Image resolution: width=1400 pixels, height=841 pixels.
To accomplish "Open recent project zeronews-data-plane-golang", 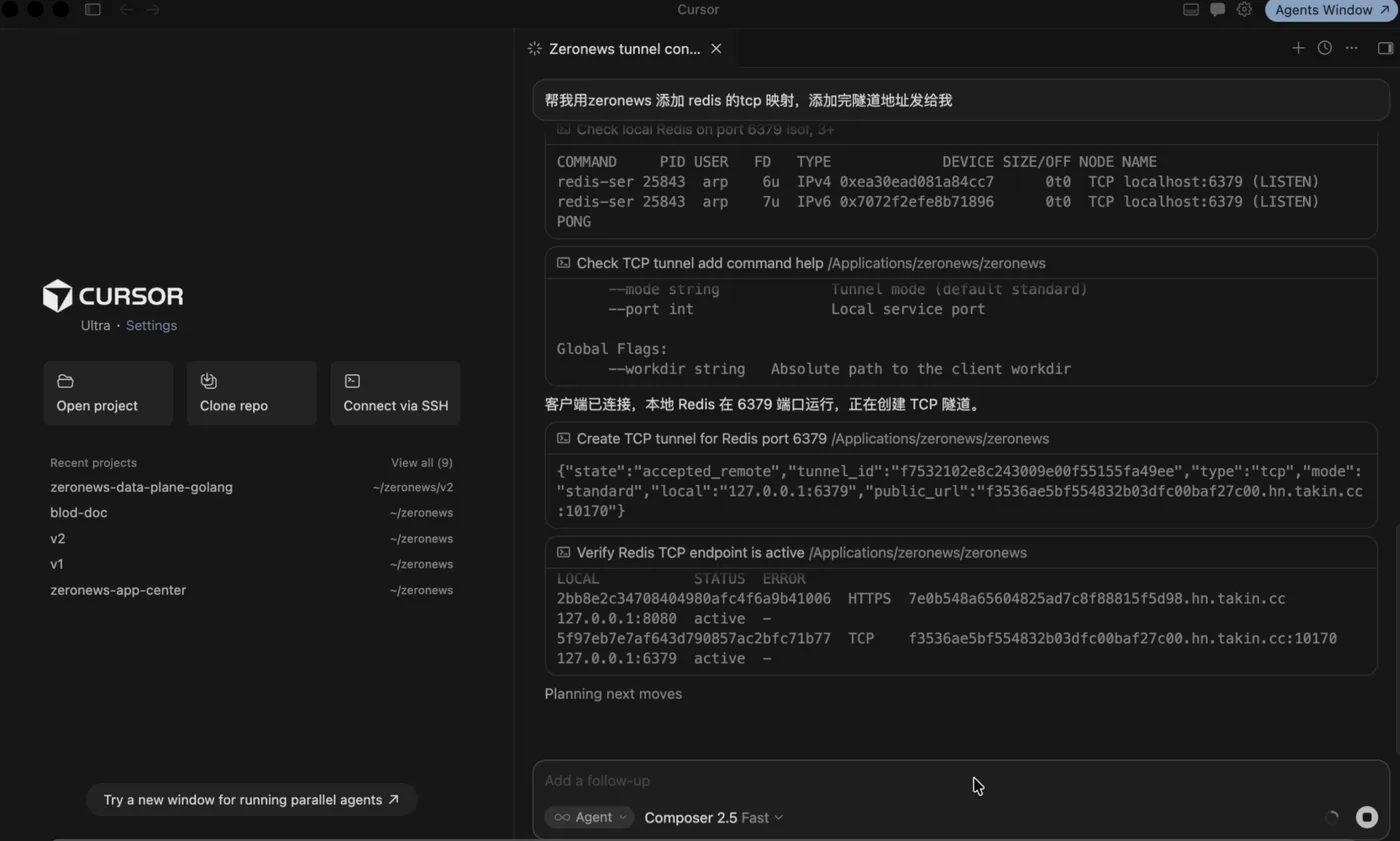I will (251, 487).
